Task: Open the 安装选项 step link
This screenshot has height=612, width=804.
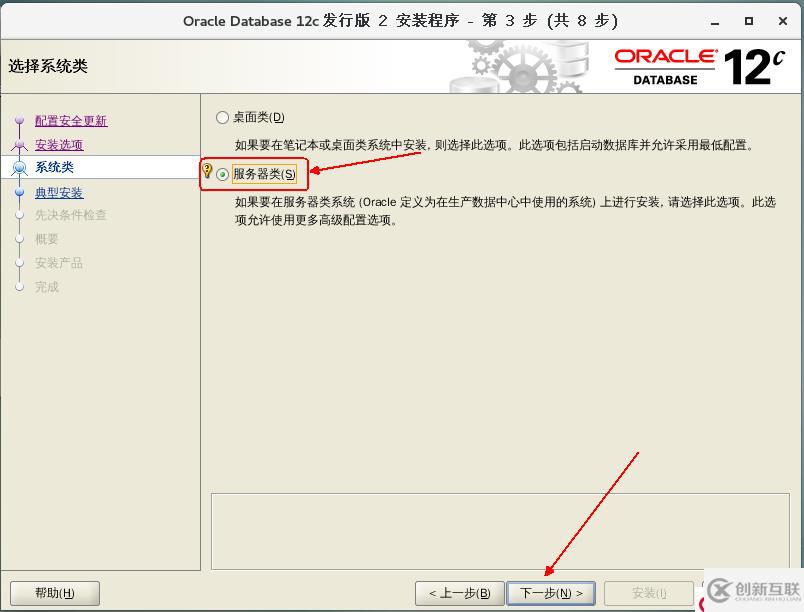Action: (x=59, y=145)
